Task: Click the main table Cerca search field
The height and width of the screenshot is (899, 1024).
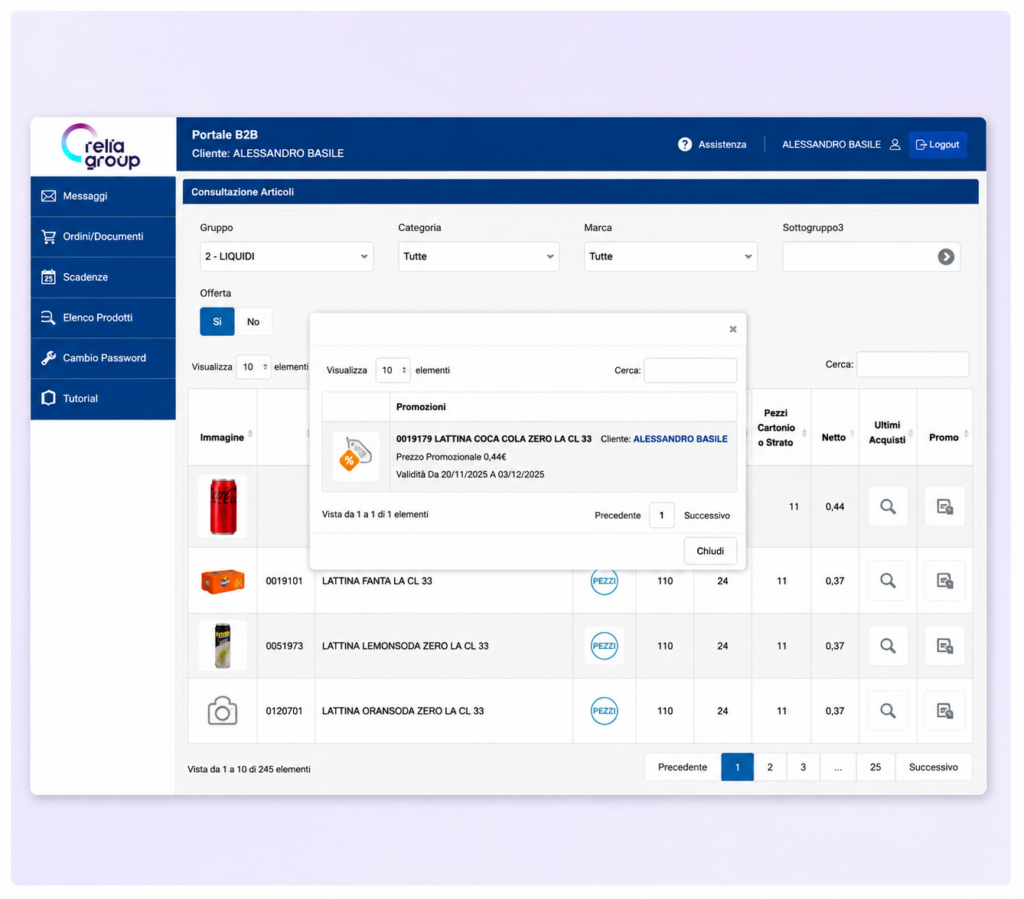Action: (912, 364)
